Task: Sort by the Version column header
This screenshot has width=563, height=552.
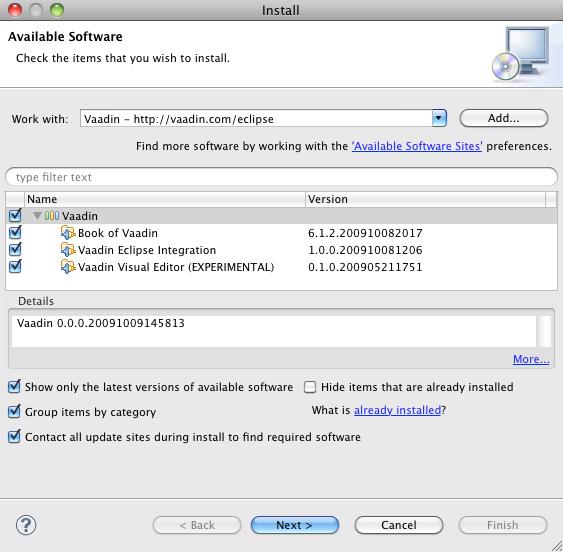Action: click(x=425, y=199)
